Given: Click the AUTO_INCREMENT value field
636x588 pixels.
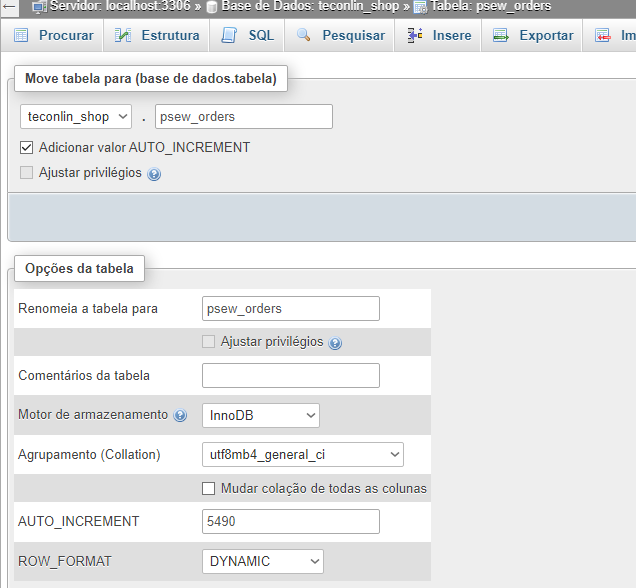Looking at the screenshot, I should pos(291,521).
